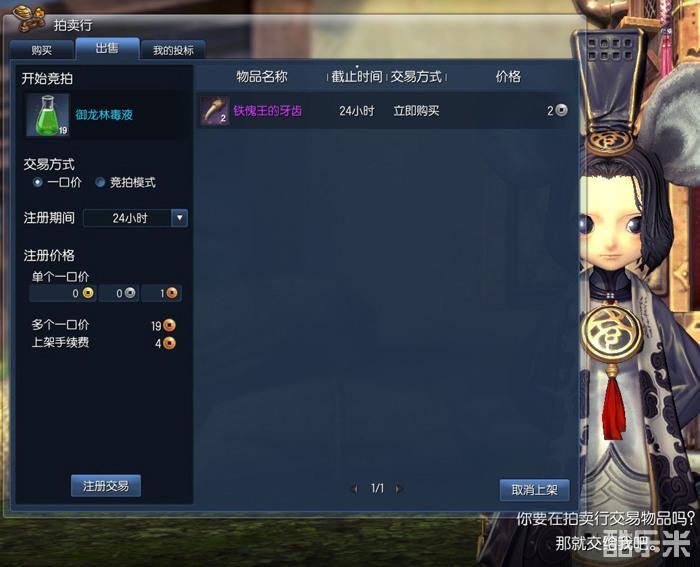
Task: Click the auction house emblem icon
Action: [29, 19]
